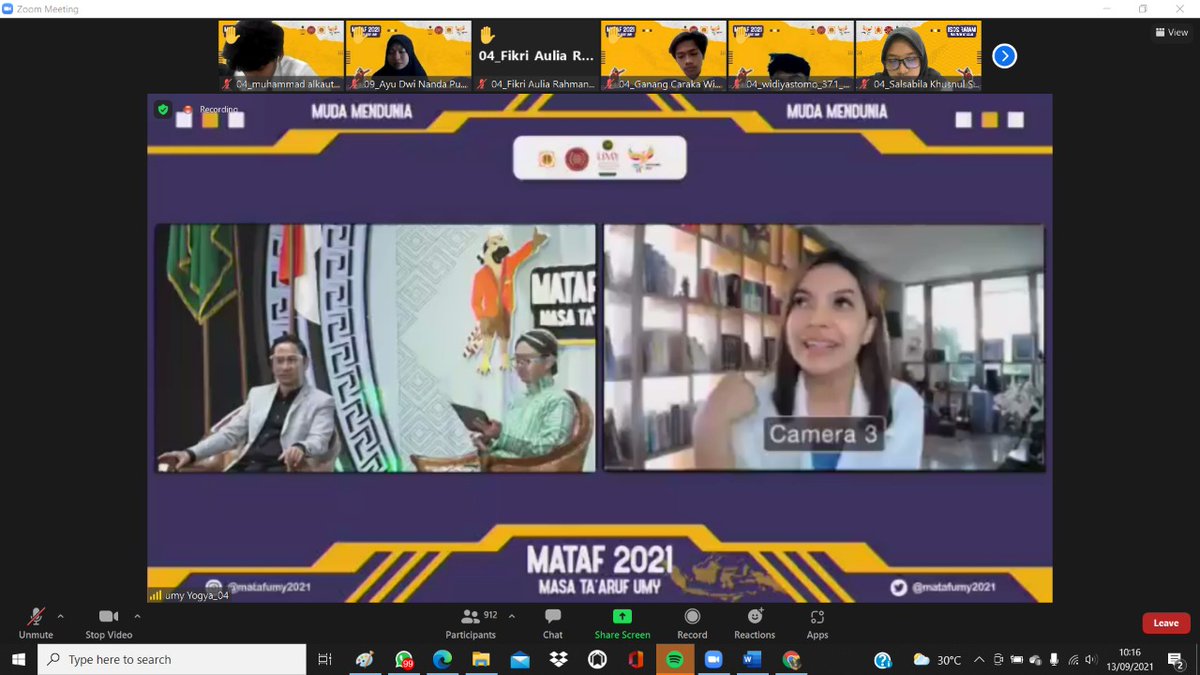Open WhatsApp from the taskbar
The width and height of the screenshot is (1200, 675).
coord(404,660)
